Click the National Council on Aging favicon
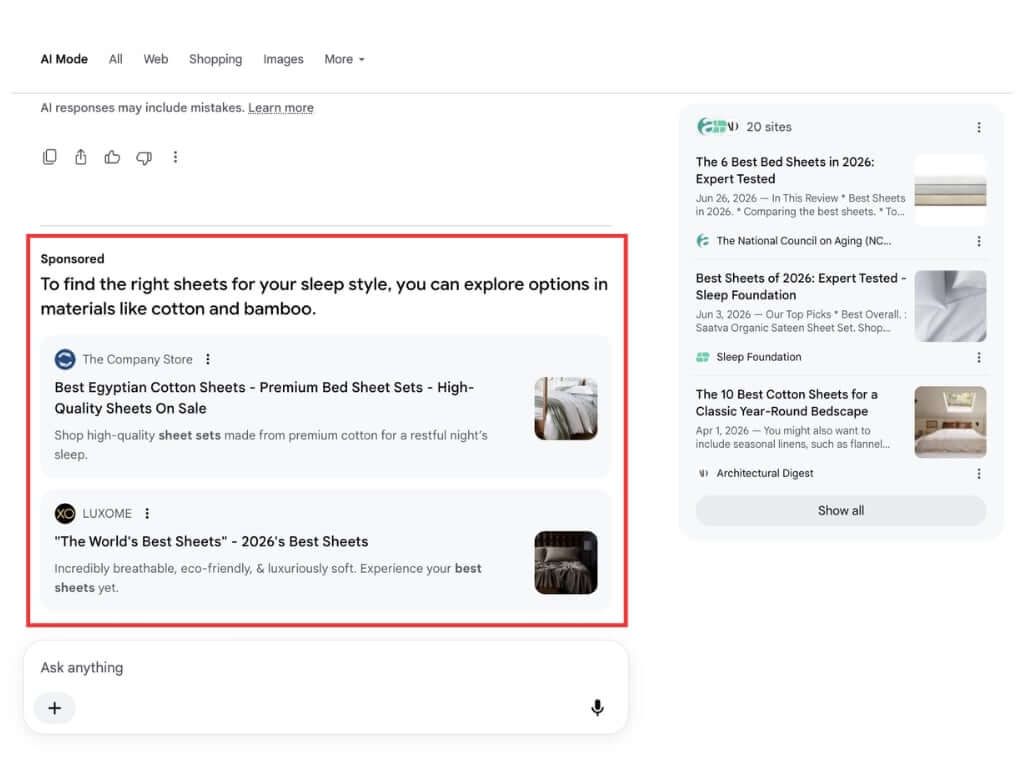1024x768 pixels. tap(703, 241)
